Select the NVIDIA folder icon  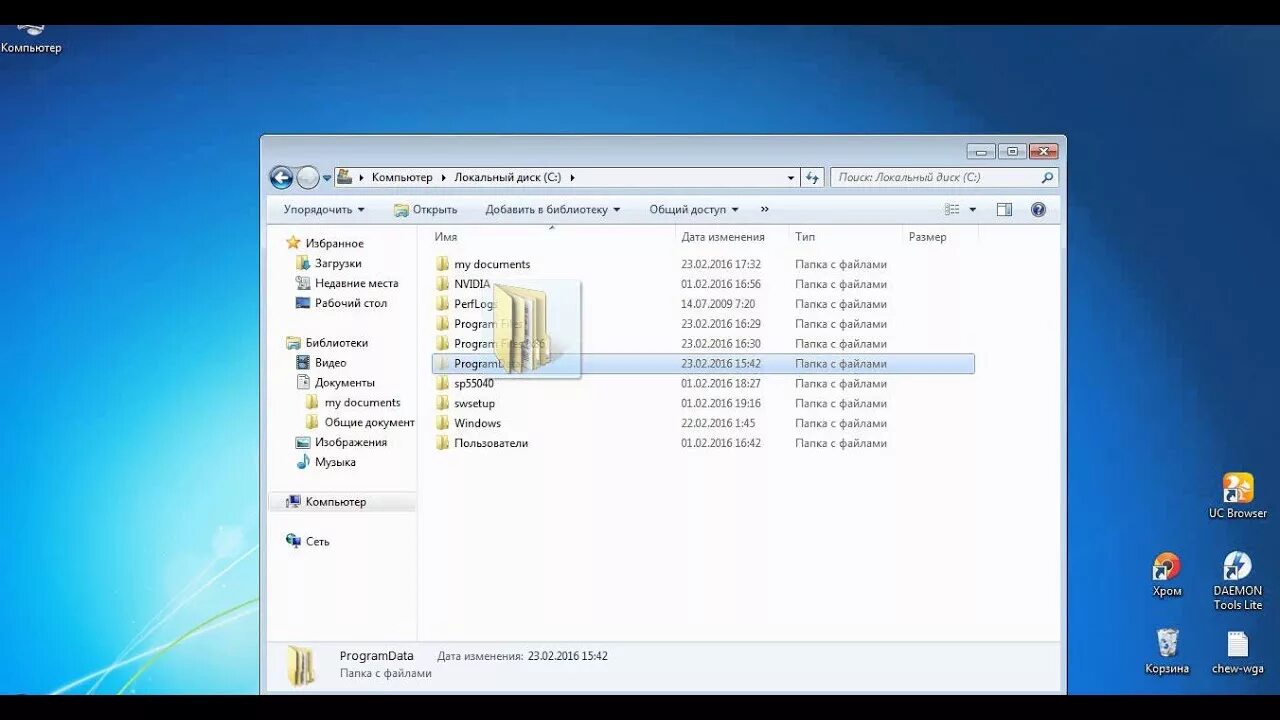pyautogui.click(x=443, y=284)
